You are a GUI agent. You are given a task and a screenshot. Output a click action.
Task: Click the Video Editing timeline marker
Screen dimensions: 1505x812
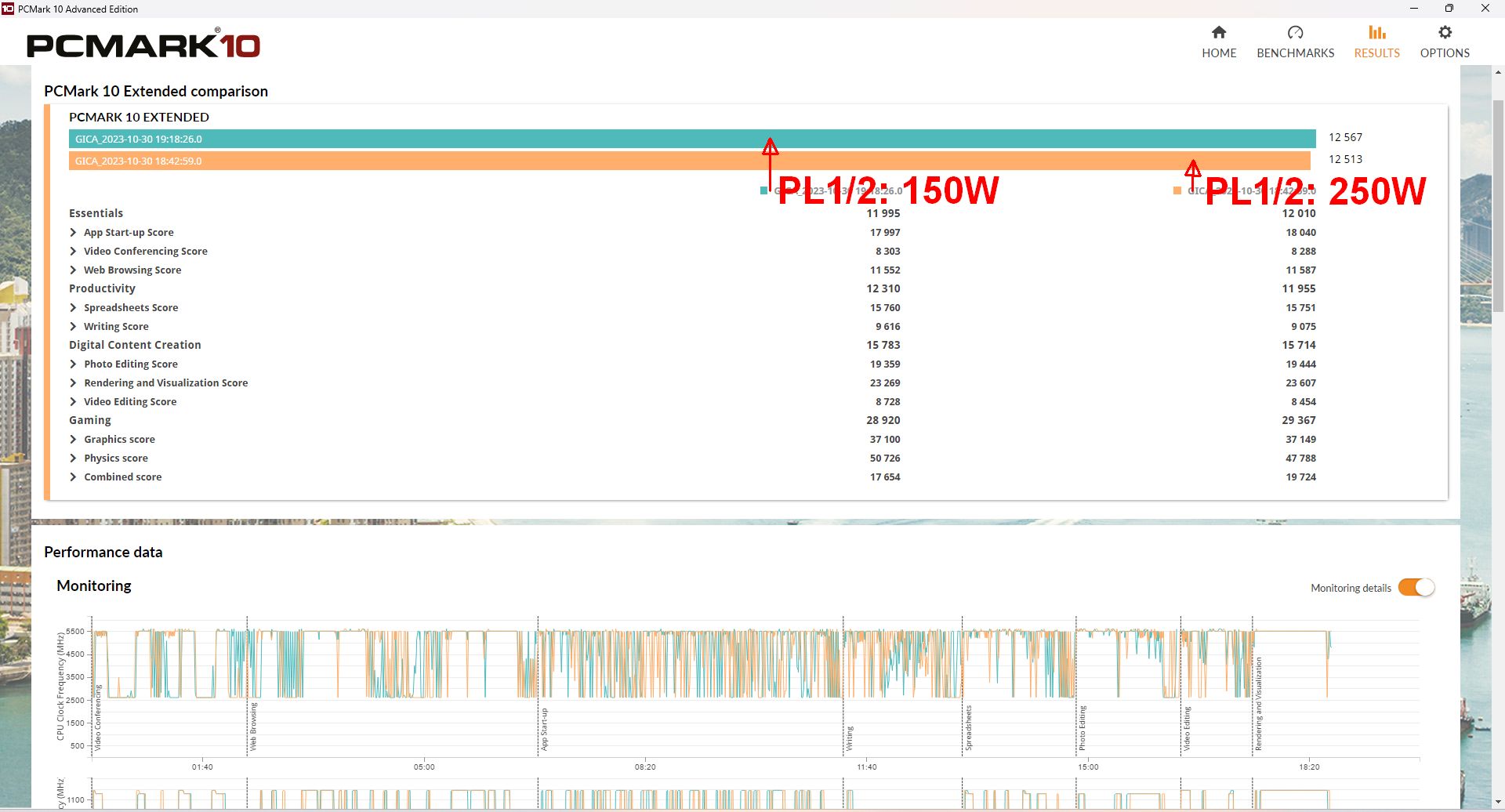(x=1187, y=729)
